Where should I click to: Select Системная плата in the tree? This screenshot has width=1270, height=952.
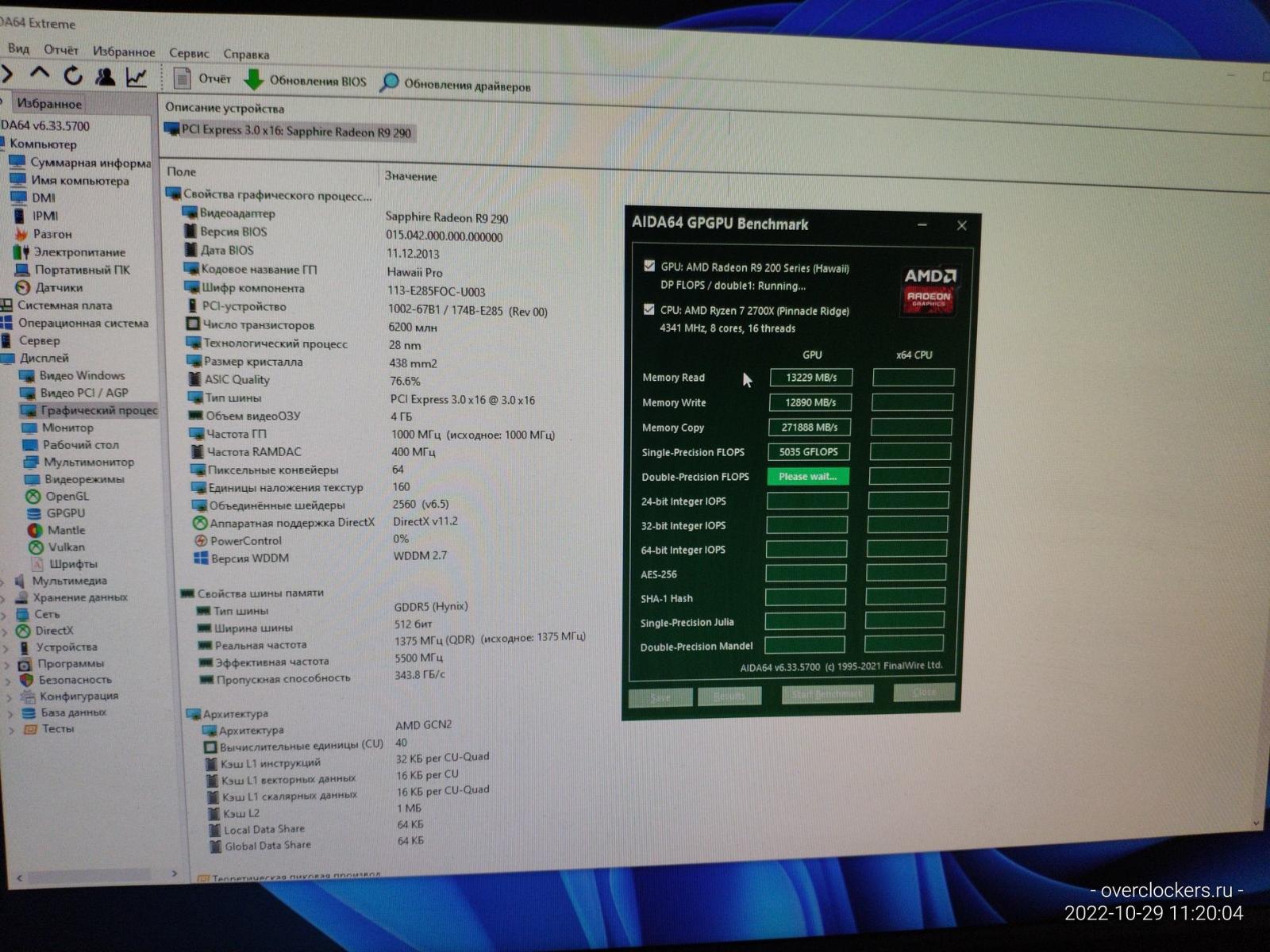(x=64, y=305)
